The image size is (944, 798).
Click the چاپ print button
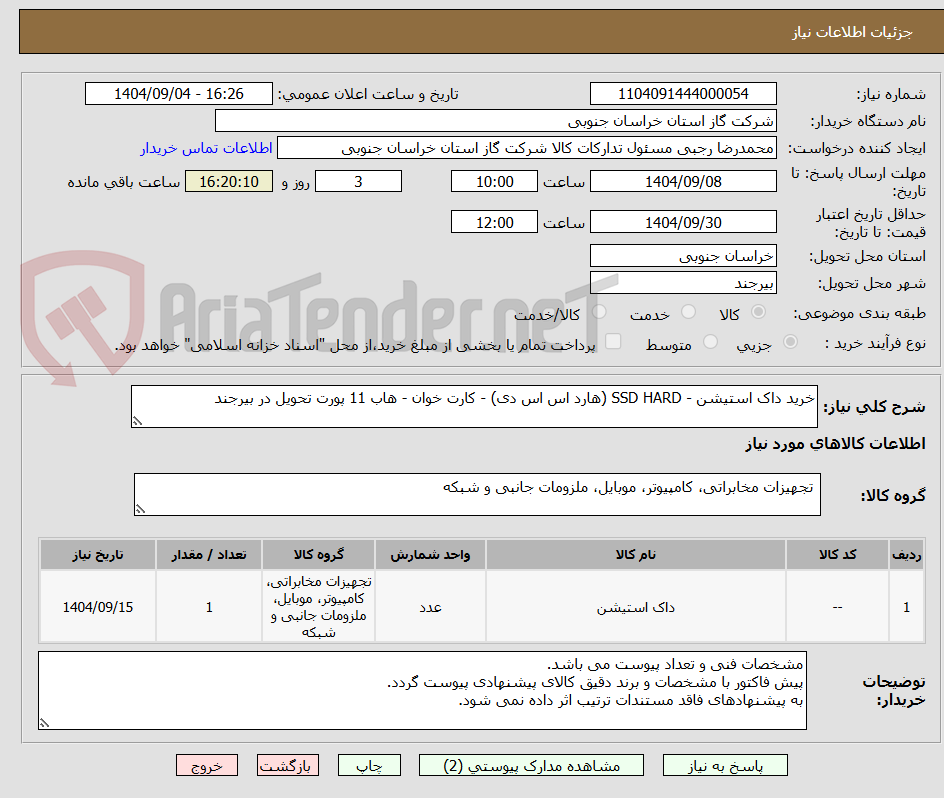tap(369, 765)
